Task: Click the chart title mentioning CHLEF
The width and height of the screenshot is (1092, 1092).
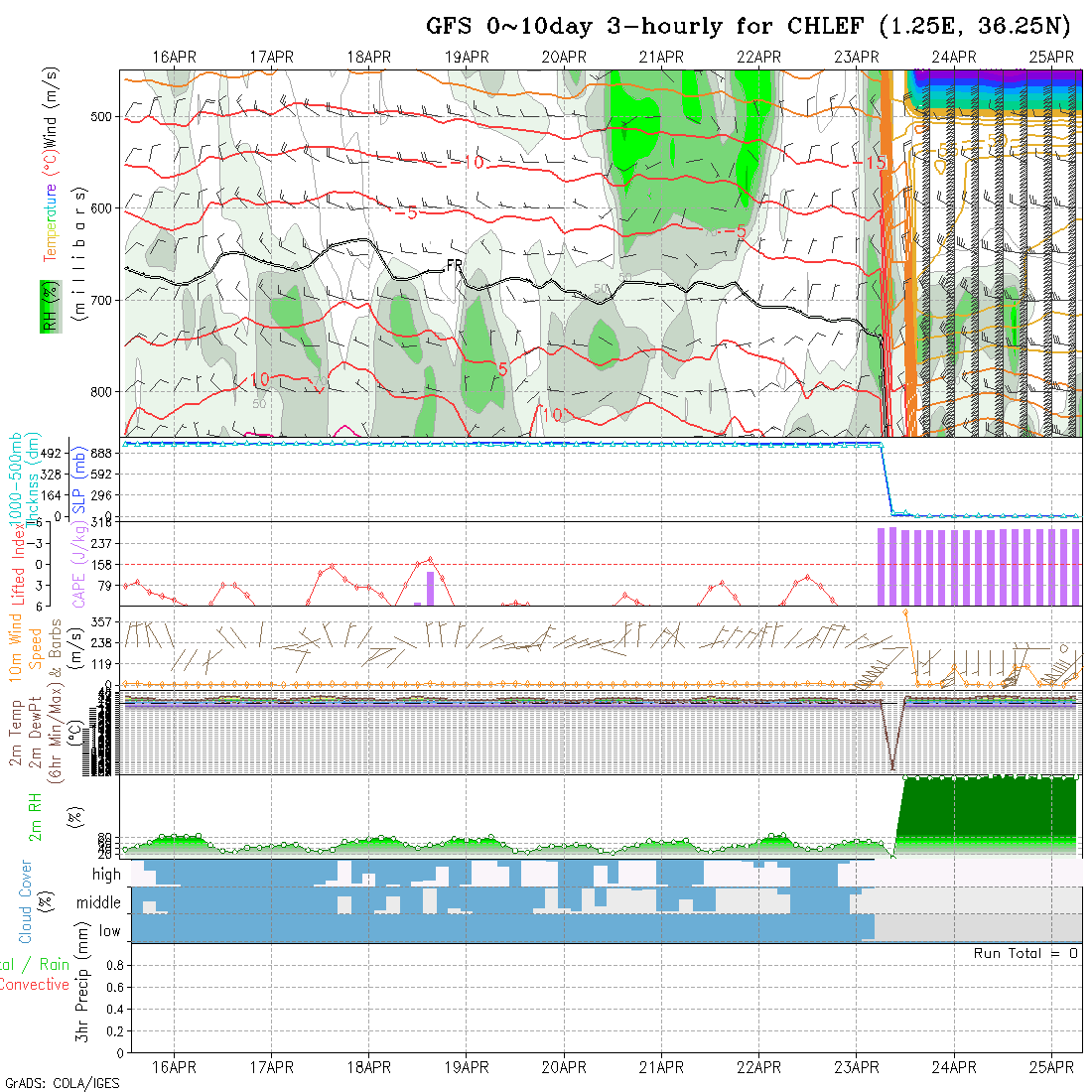Action: pos(748,26)
